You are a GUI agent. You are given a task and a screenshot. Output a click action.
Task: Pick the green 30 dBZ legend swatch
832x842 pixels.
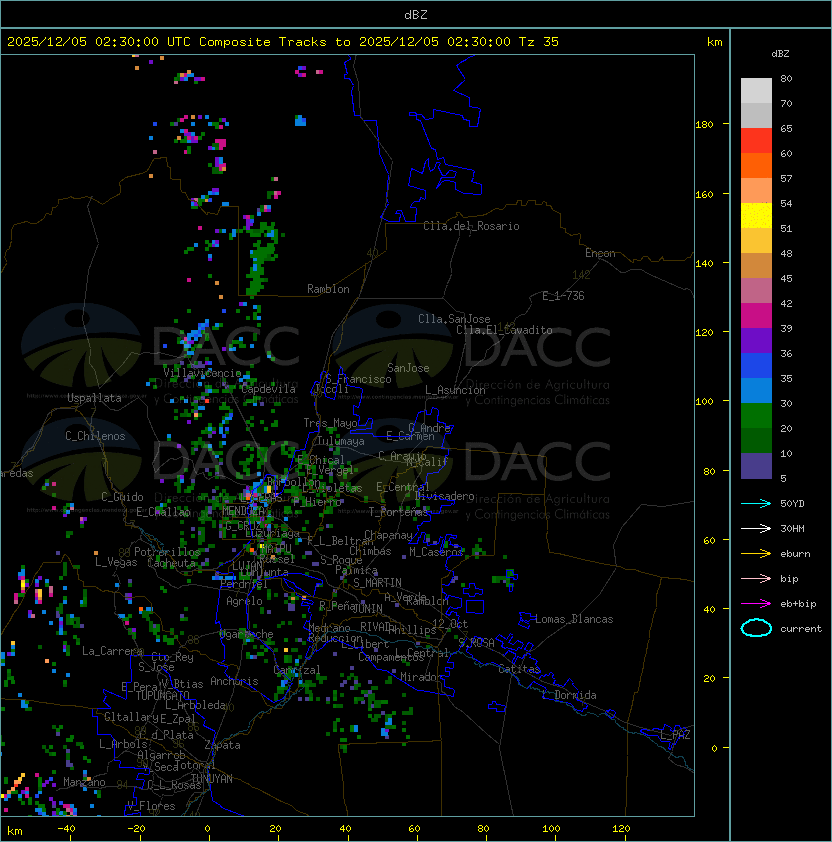756,416
